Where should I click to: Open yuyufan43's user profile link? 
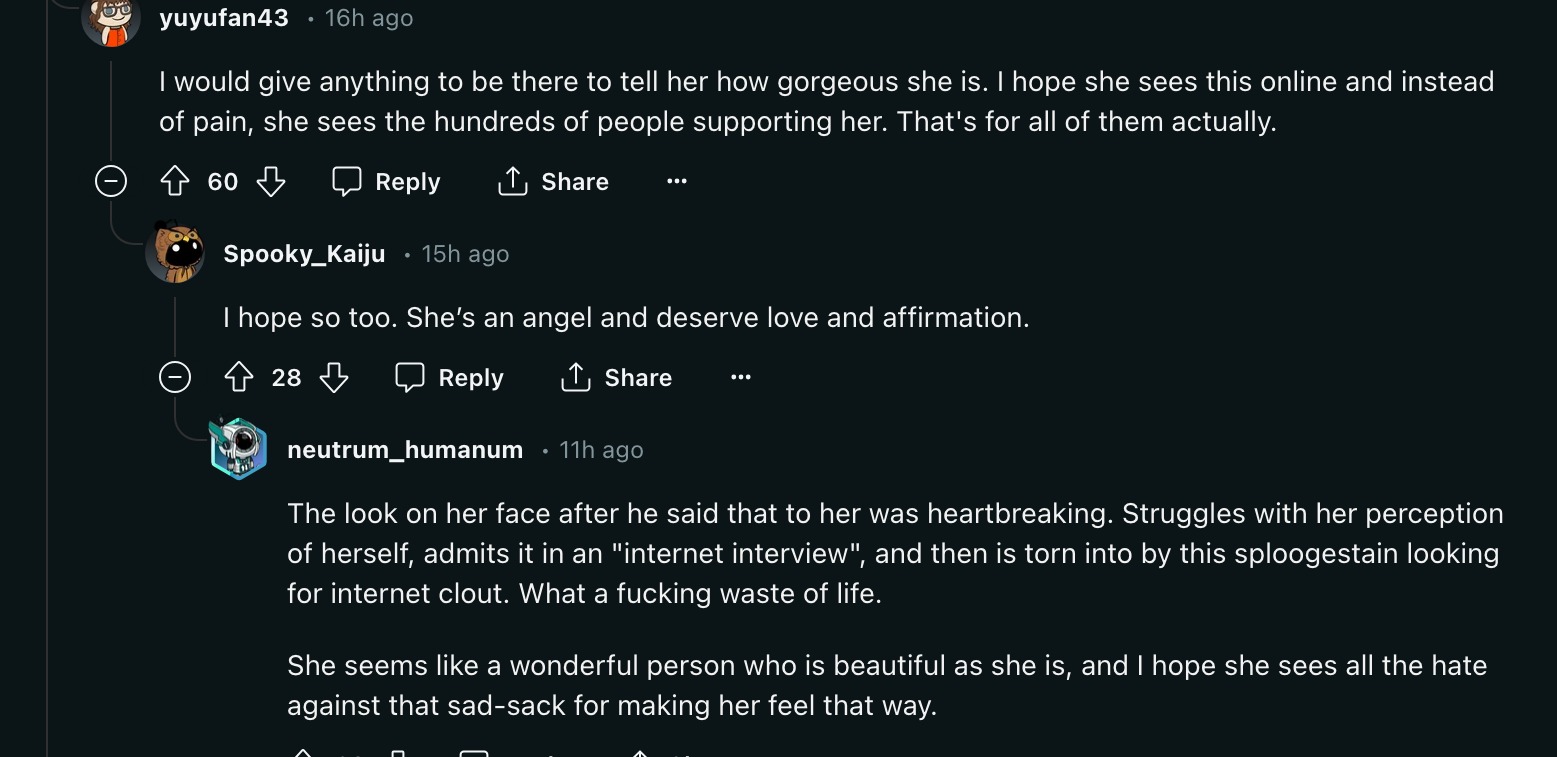[224, 18]
